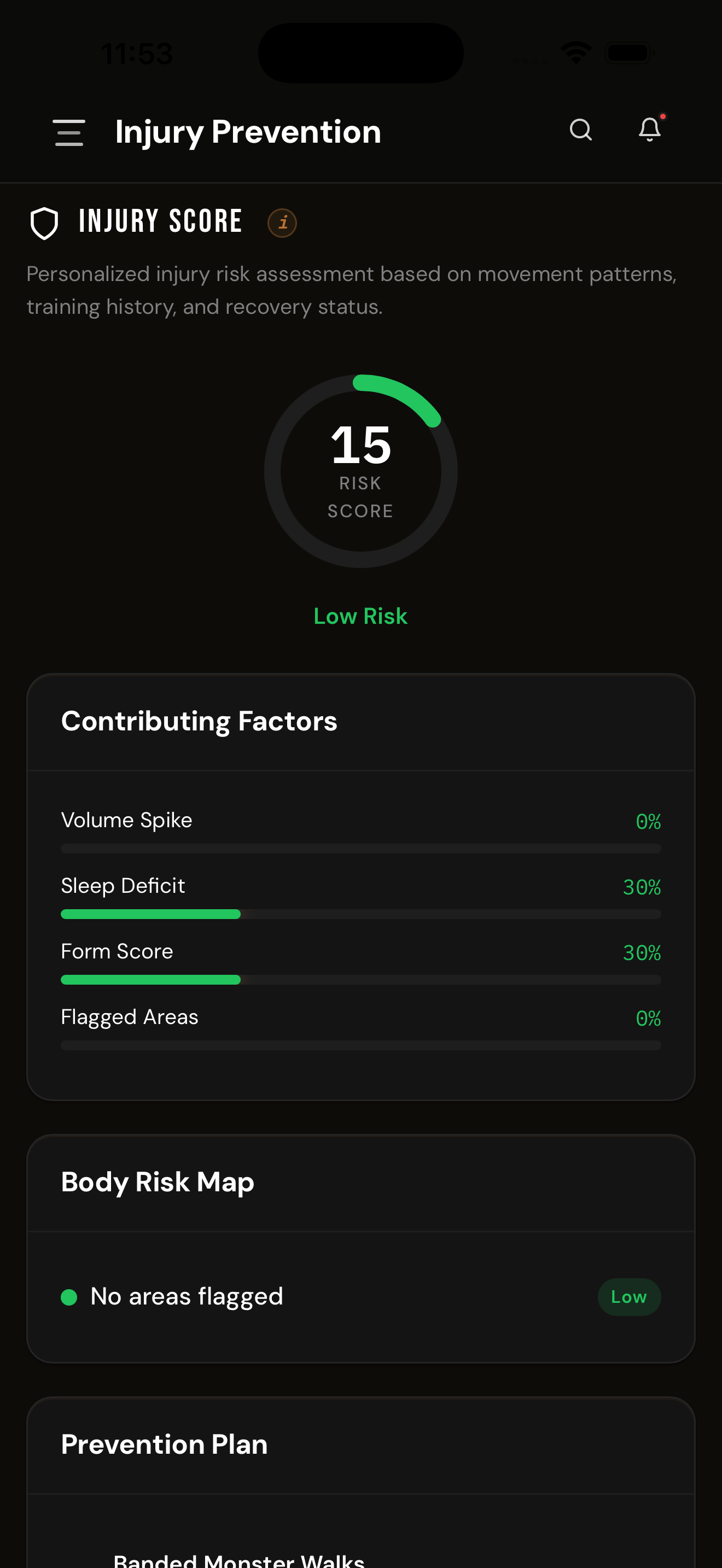722x1568 pixels.
Task: Tap the Contributing Factors card header
Action: tap(361, 722)
